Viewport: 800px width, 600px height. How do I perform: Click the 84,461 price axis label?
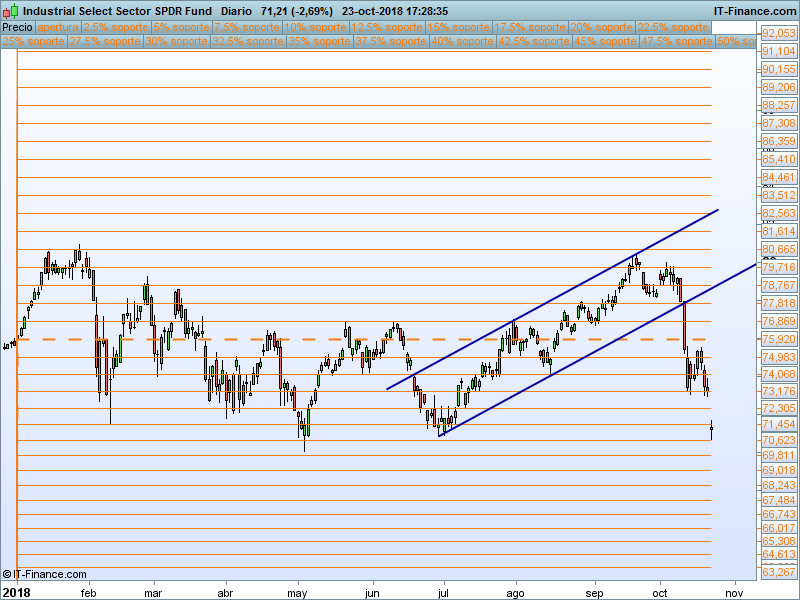tap(779, 177)
